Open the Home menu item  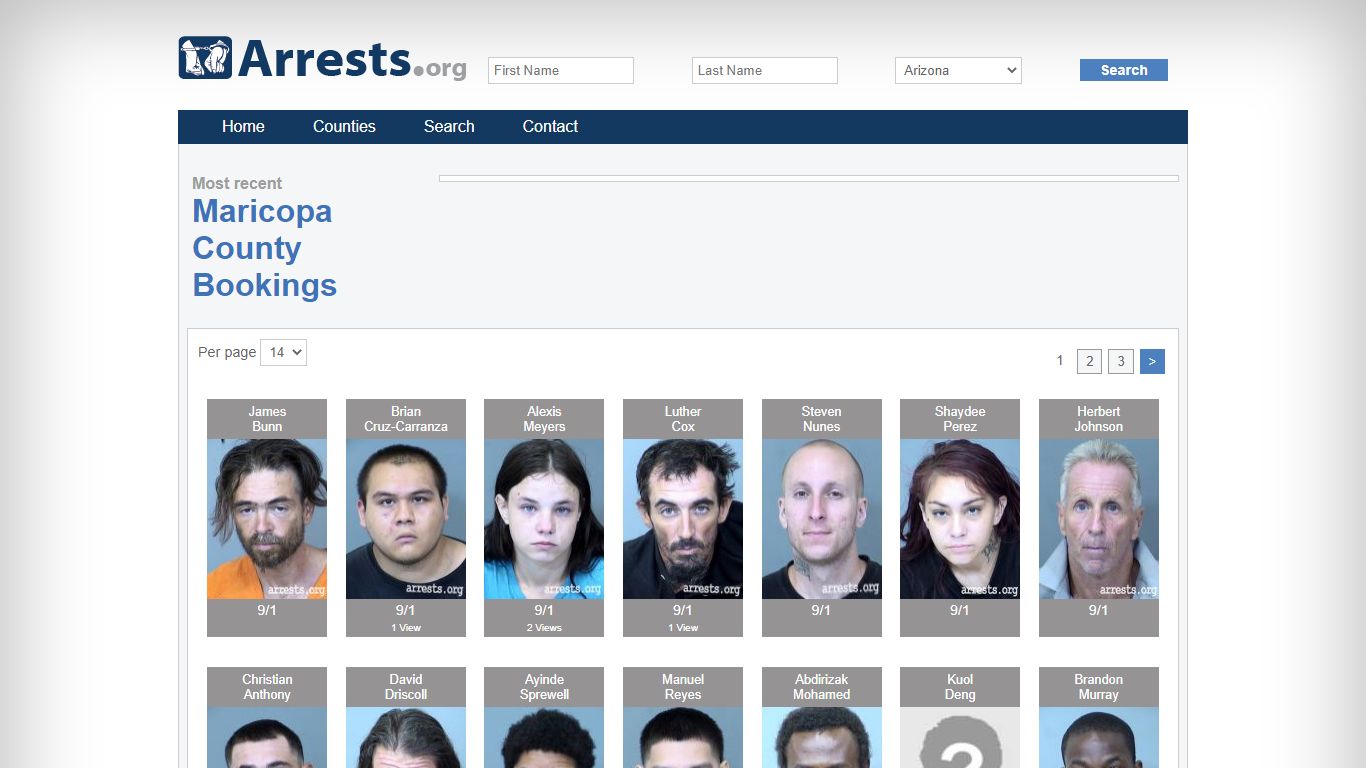(x=243, y=126)
